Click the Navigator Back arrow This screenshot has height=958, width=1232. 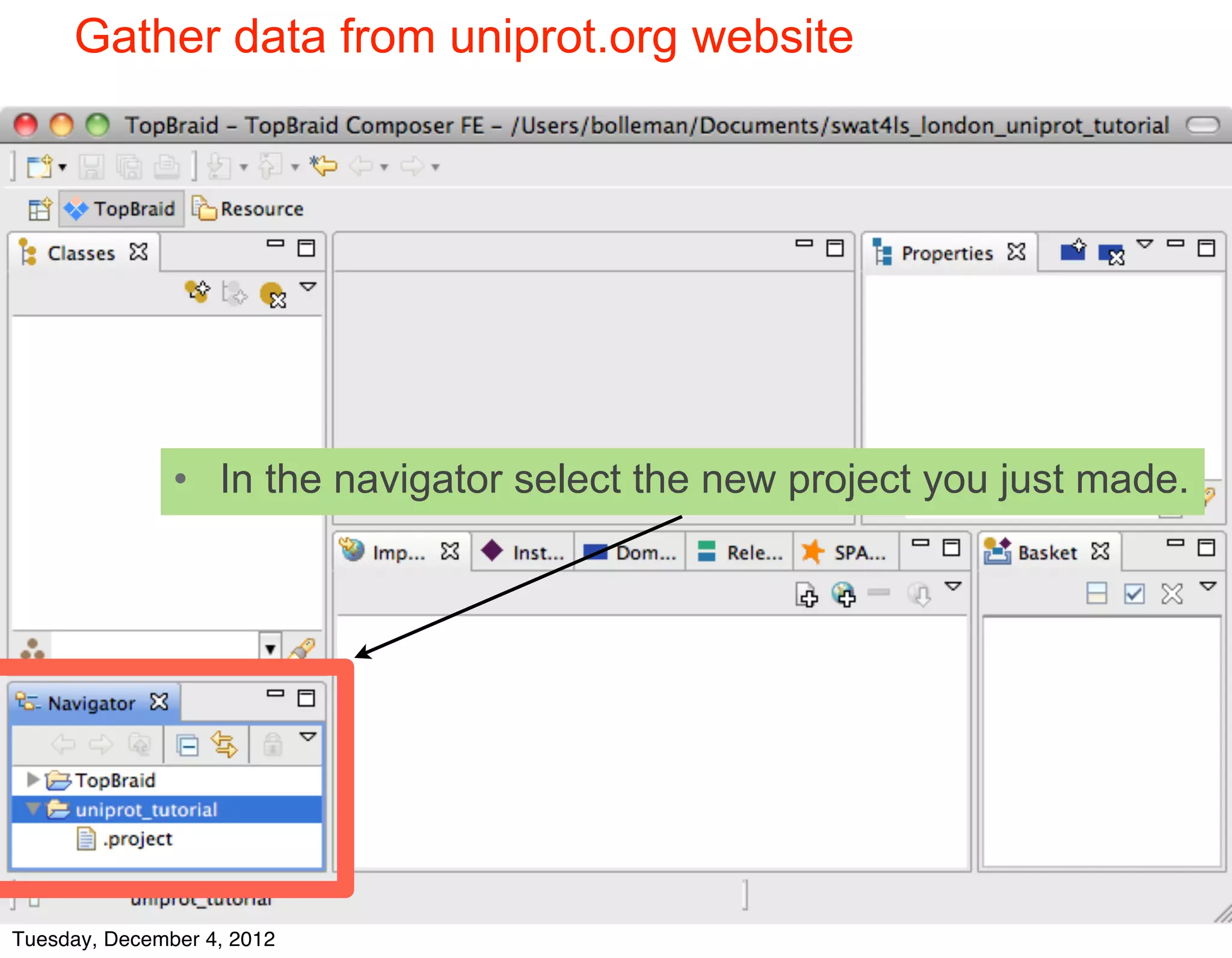(x=63, y=745)
